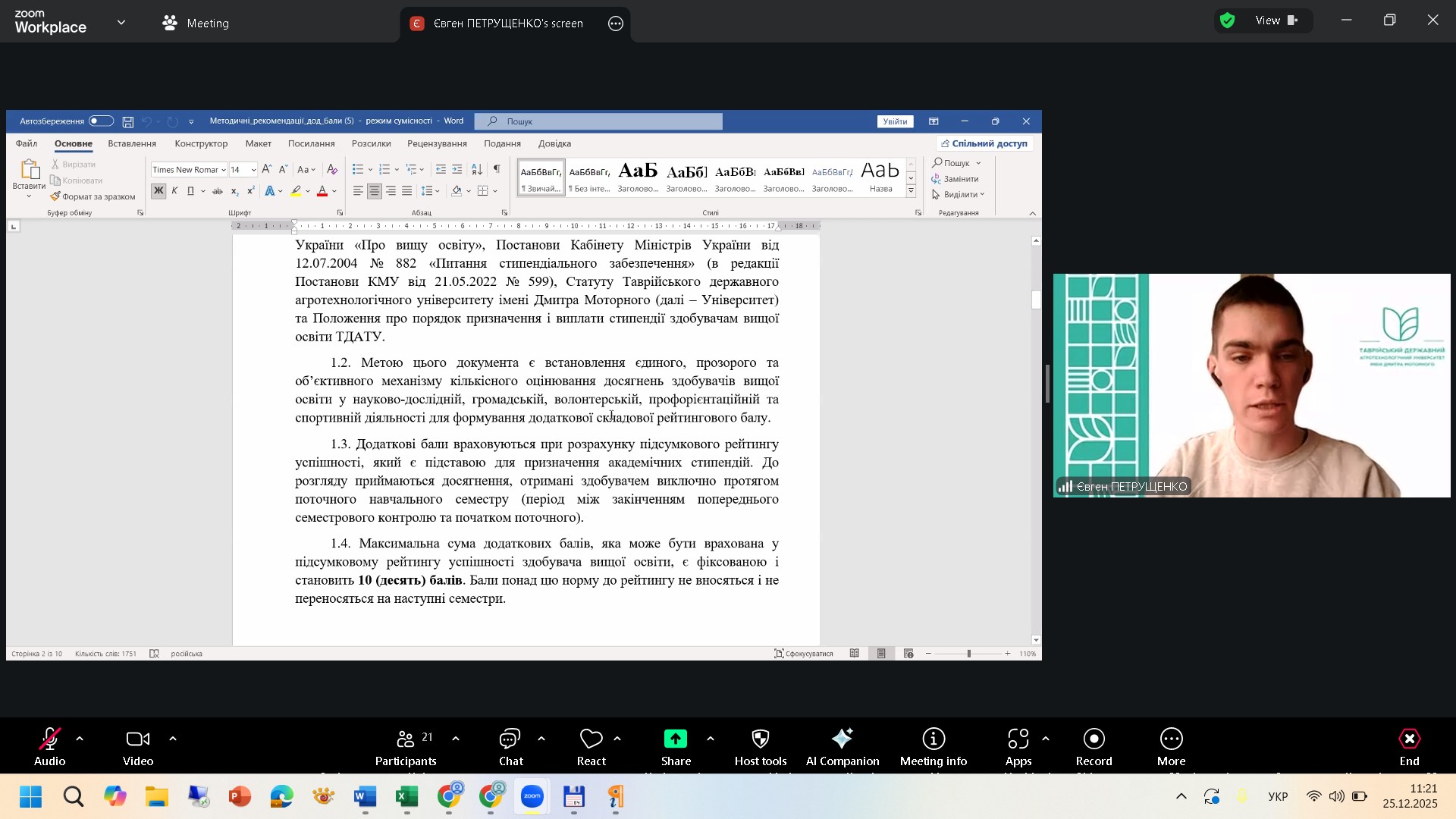Image resolution: width=1456 pixels, height=819 pixels.
Task: Click the Share screen icon
Action: click(675, 739)
